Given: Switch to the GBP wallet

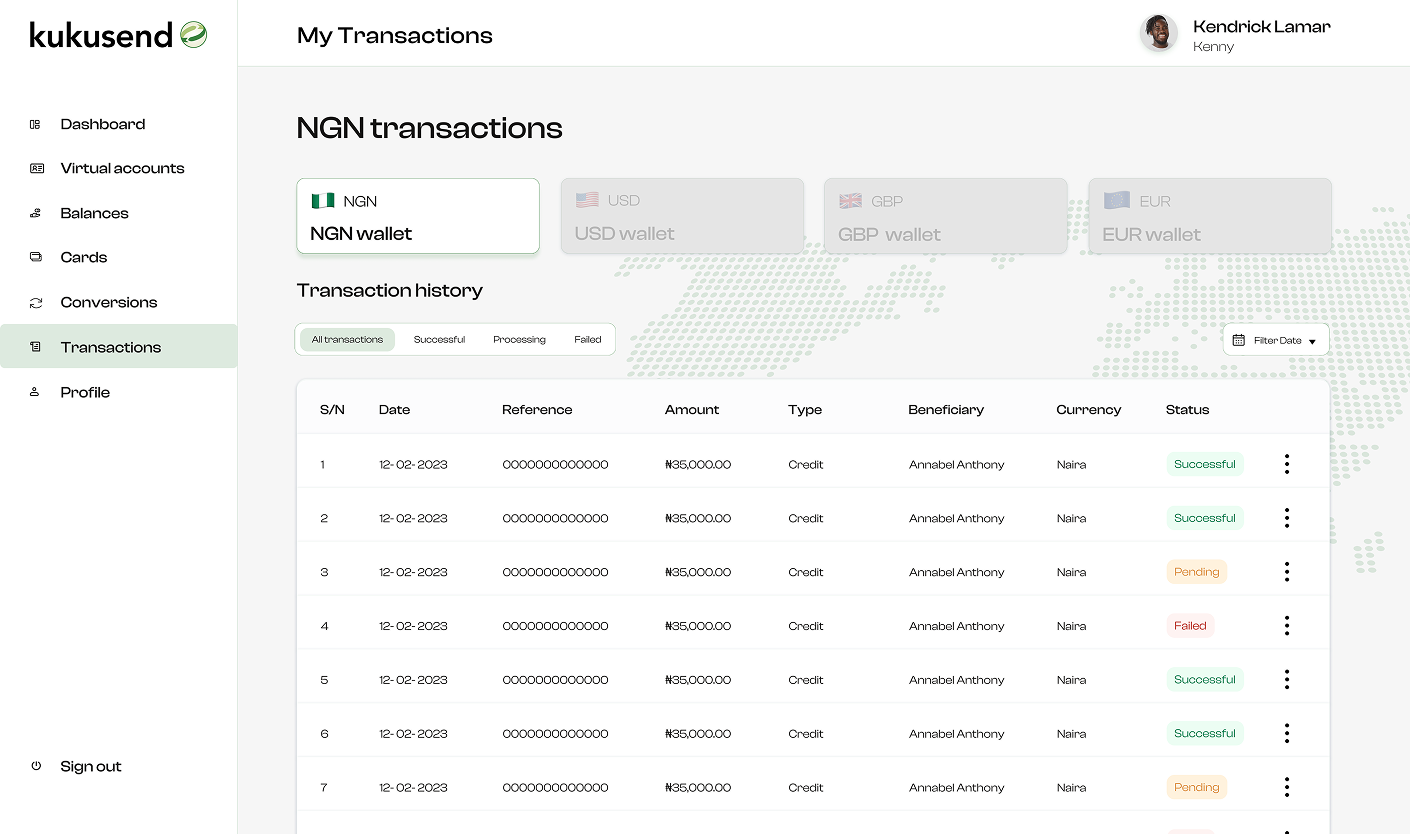Looking at the screenshot, I should point(945,215).
